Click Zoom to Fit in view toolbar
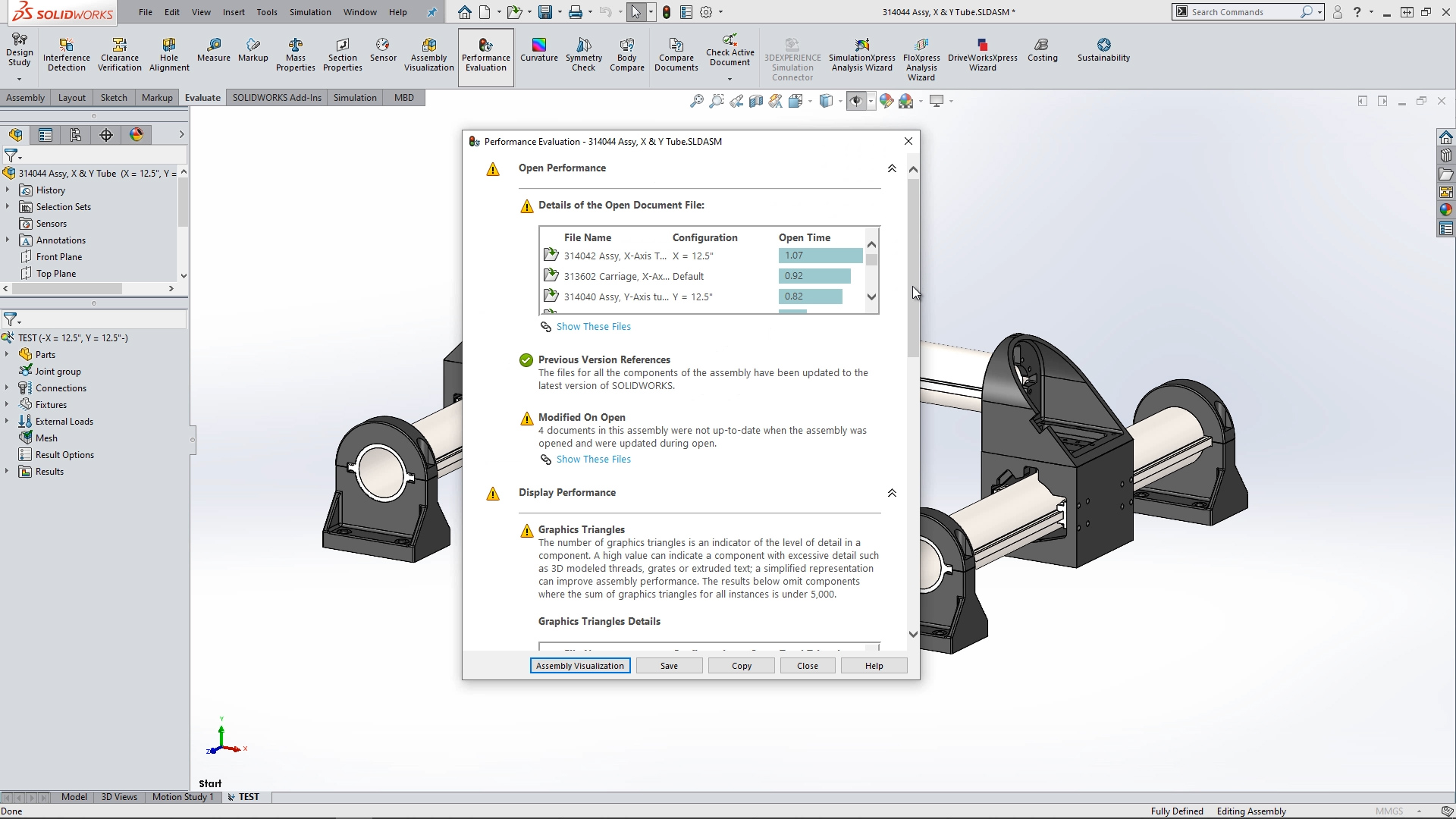Image resolution: width=1456 pixels, height=819 pixels. tap(696, 101)
